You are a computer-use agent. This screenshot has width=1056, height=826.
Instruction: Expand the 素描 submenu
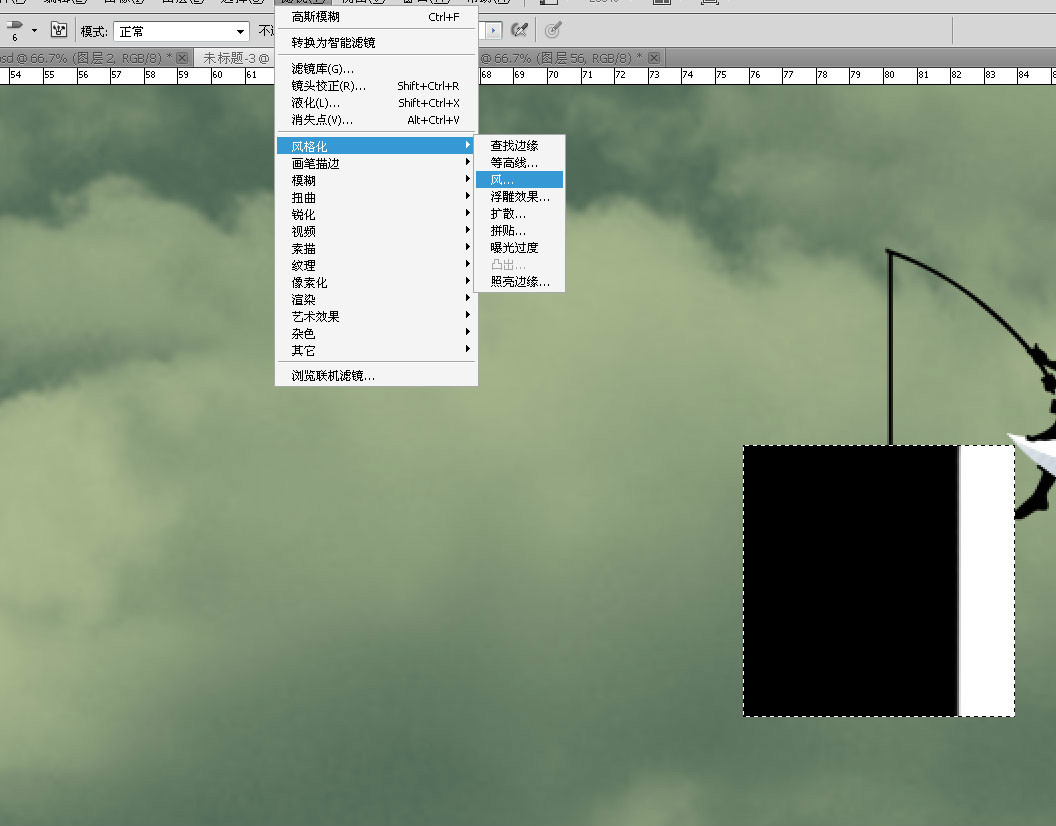(376, 249)
